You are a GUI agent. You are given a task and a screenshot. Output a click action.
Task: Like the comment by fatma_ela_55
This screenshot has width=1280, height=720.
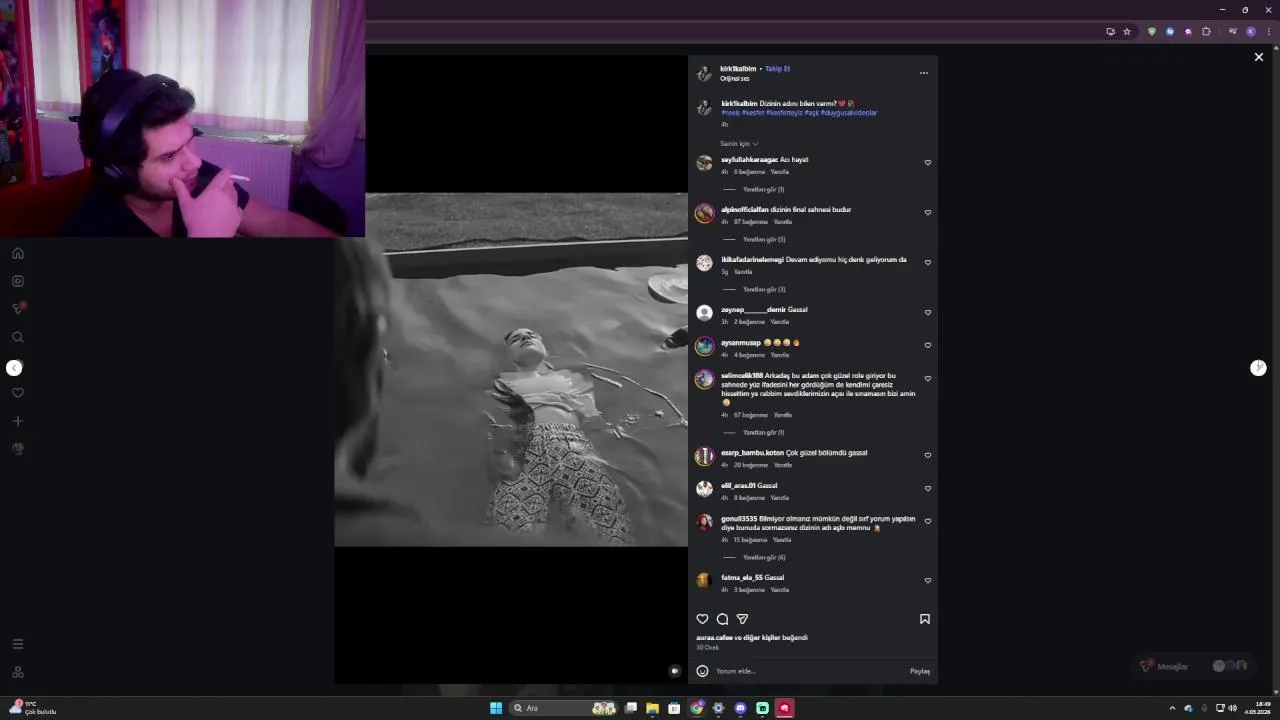(927, 581)
